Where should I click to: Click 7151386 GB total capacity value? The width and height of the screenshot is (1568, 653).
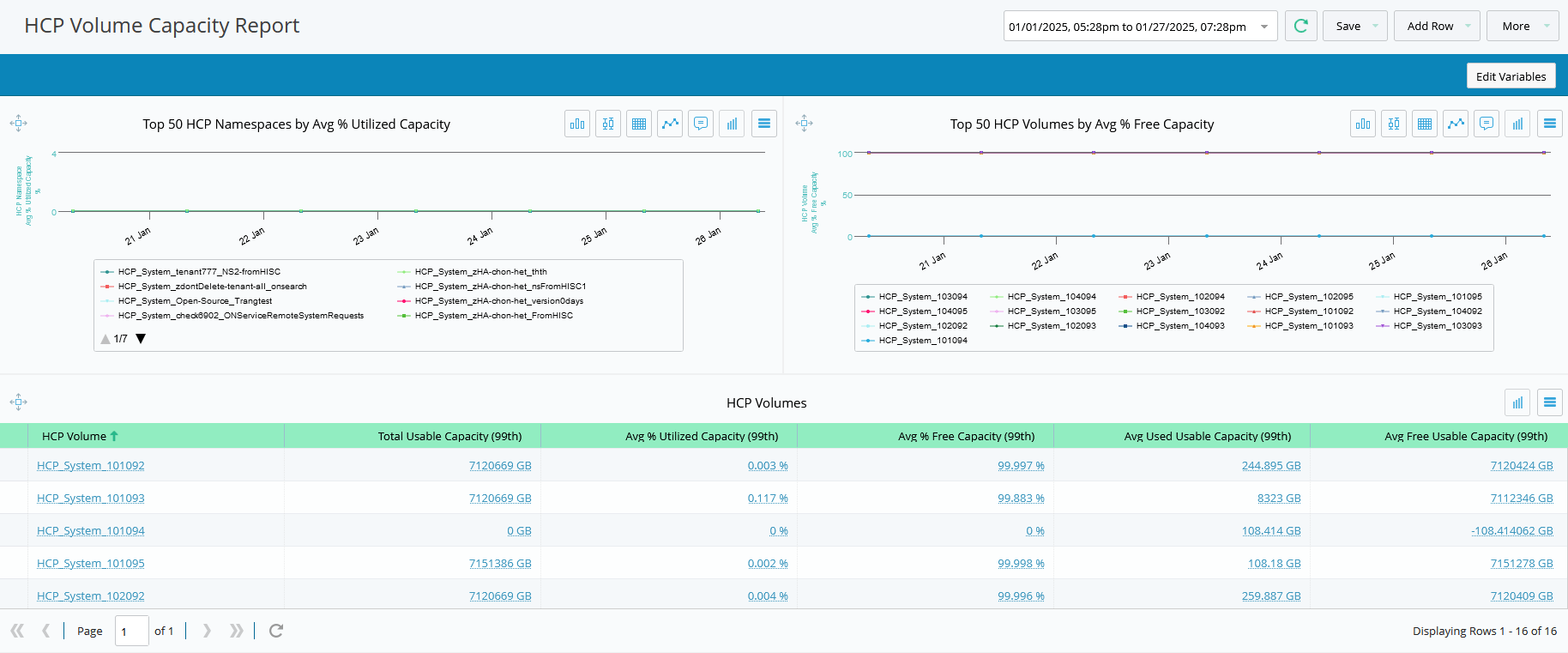500,564
